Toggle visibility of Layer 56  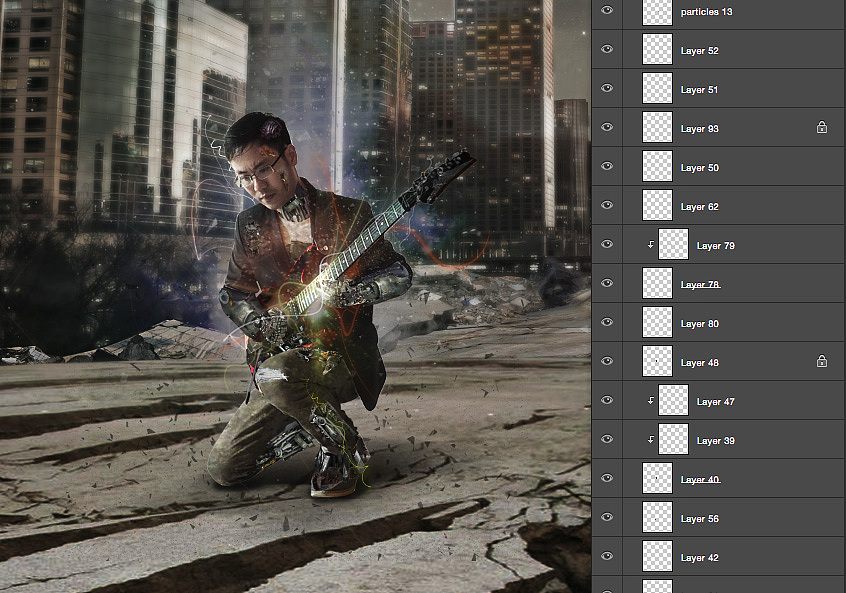607,517
